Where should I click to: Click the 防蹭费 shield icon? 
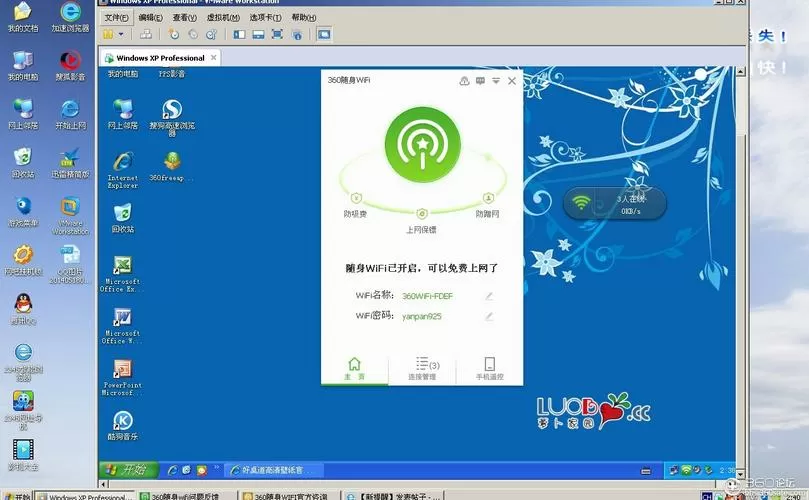(x=356, y=198)
